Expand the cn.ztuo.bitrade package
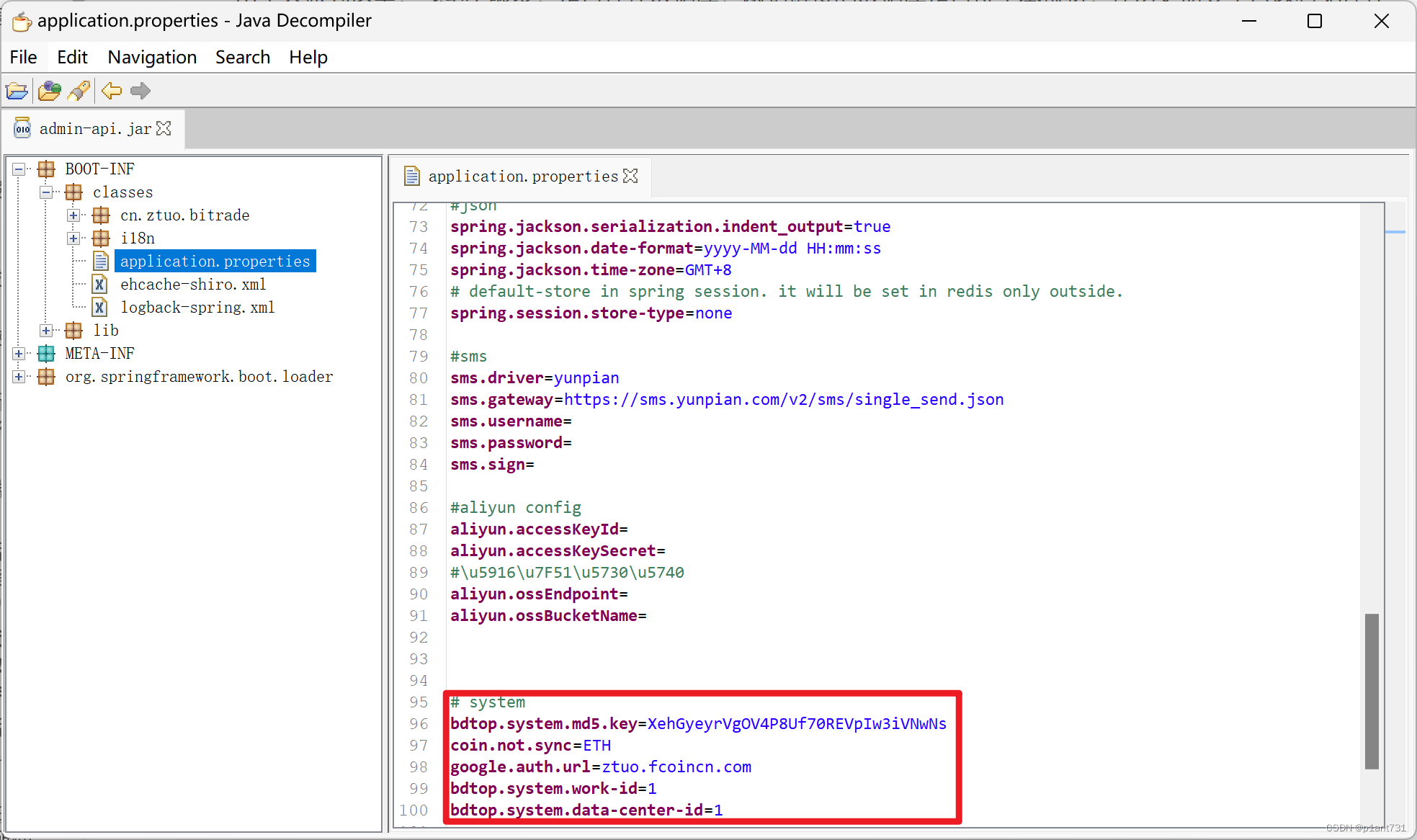Image resolution: width=1417 pixels, height=840 pixels. [x=73, y=215]
